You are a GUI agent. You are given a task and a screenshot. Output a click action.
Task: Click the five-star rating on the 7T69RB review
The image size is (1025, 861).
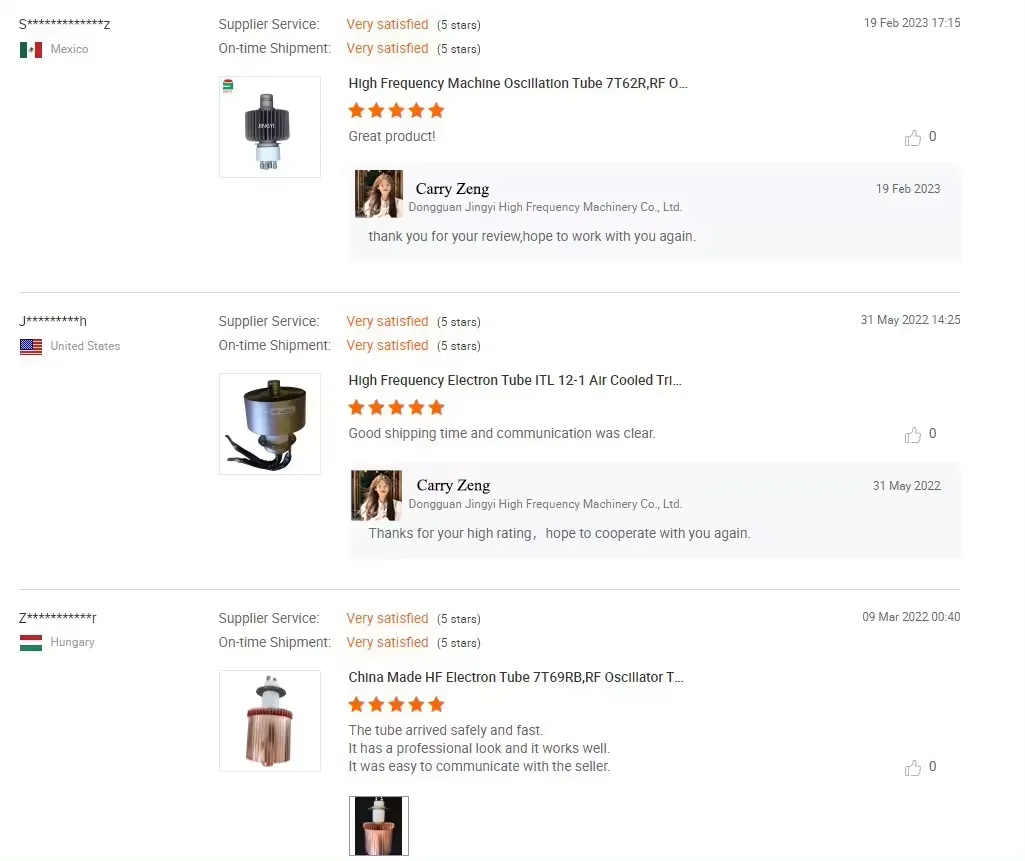[x=396, y=705]
